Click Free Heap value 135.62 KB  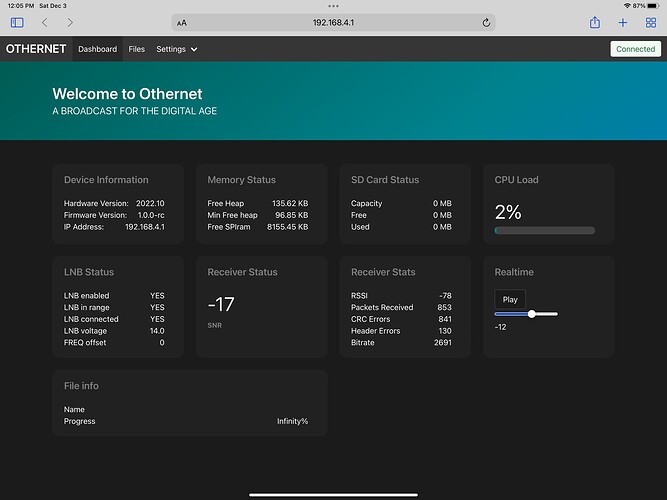pos(290,203)
